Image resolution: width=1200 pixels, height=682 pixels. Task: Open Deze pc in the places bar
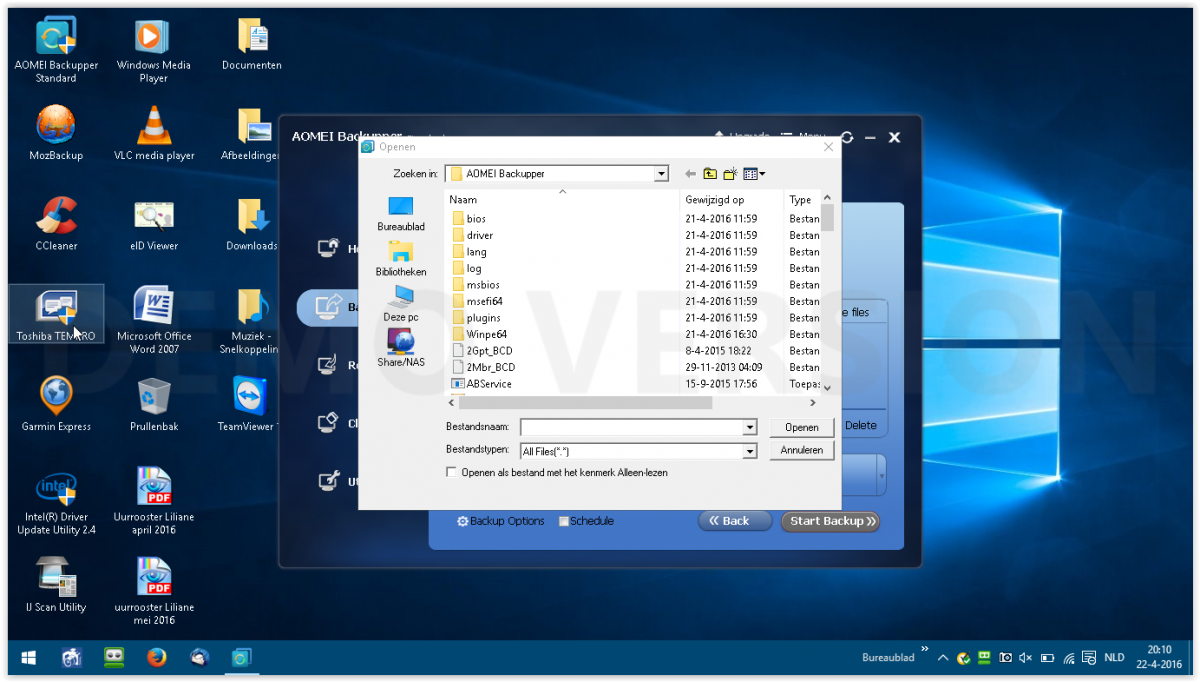point(401,304)
